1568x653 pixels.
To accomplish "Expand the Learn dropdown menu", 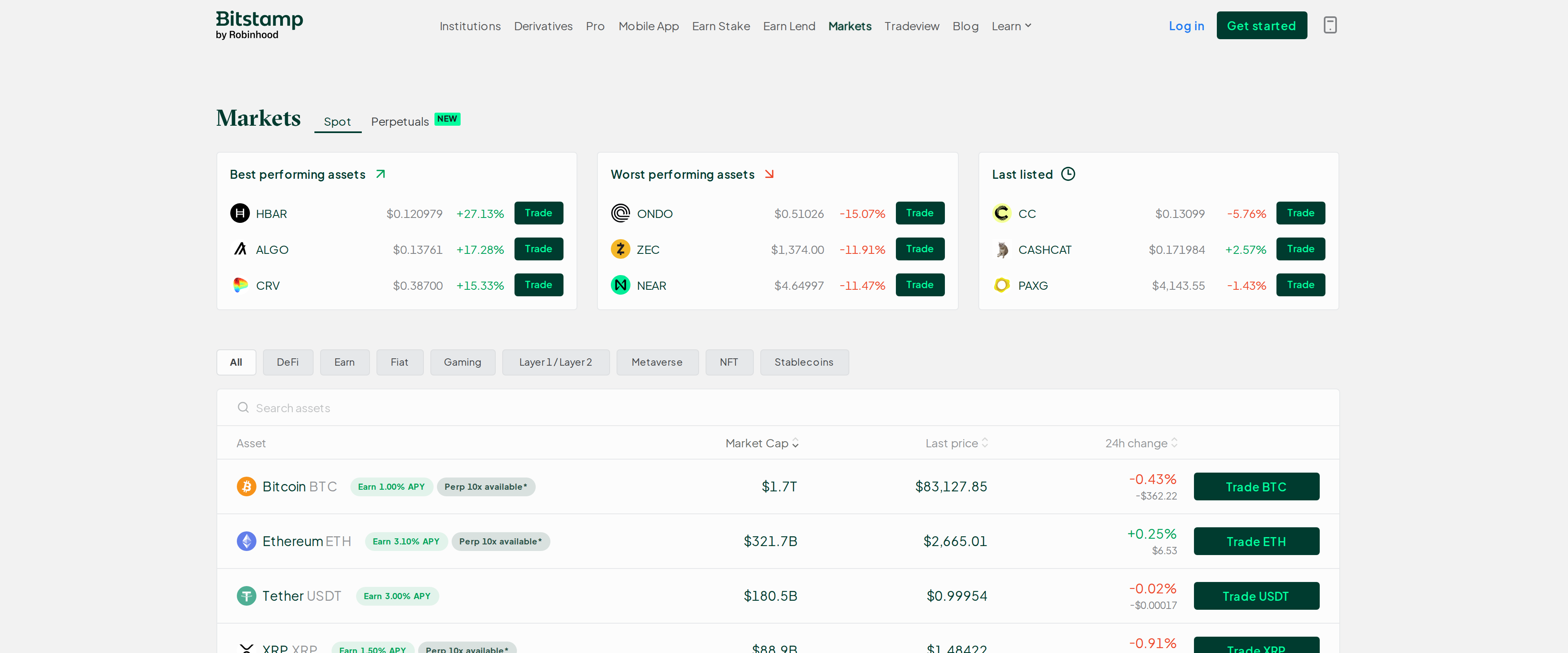I will (x=1011, y=26).
